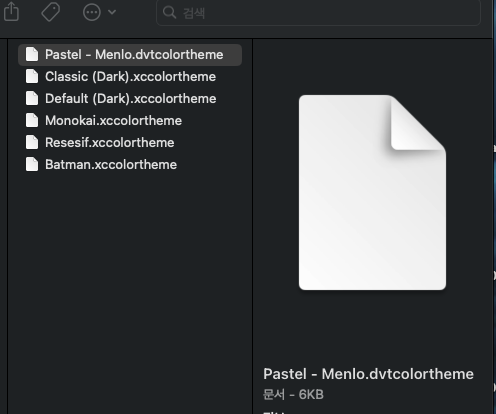This screenshot has width=496, height=414.
Task: Select the Pastel - Menlo.dvtcolortheme file
Action: point(130,55)
